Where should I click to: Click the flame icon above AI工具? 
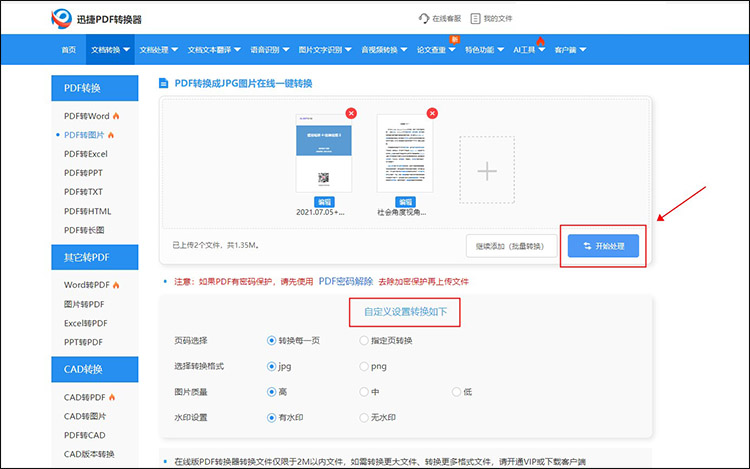[540, 41]
